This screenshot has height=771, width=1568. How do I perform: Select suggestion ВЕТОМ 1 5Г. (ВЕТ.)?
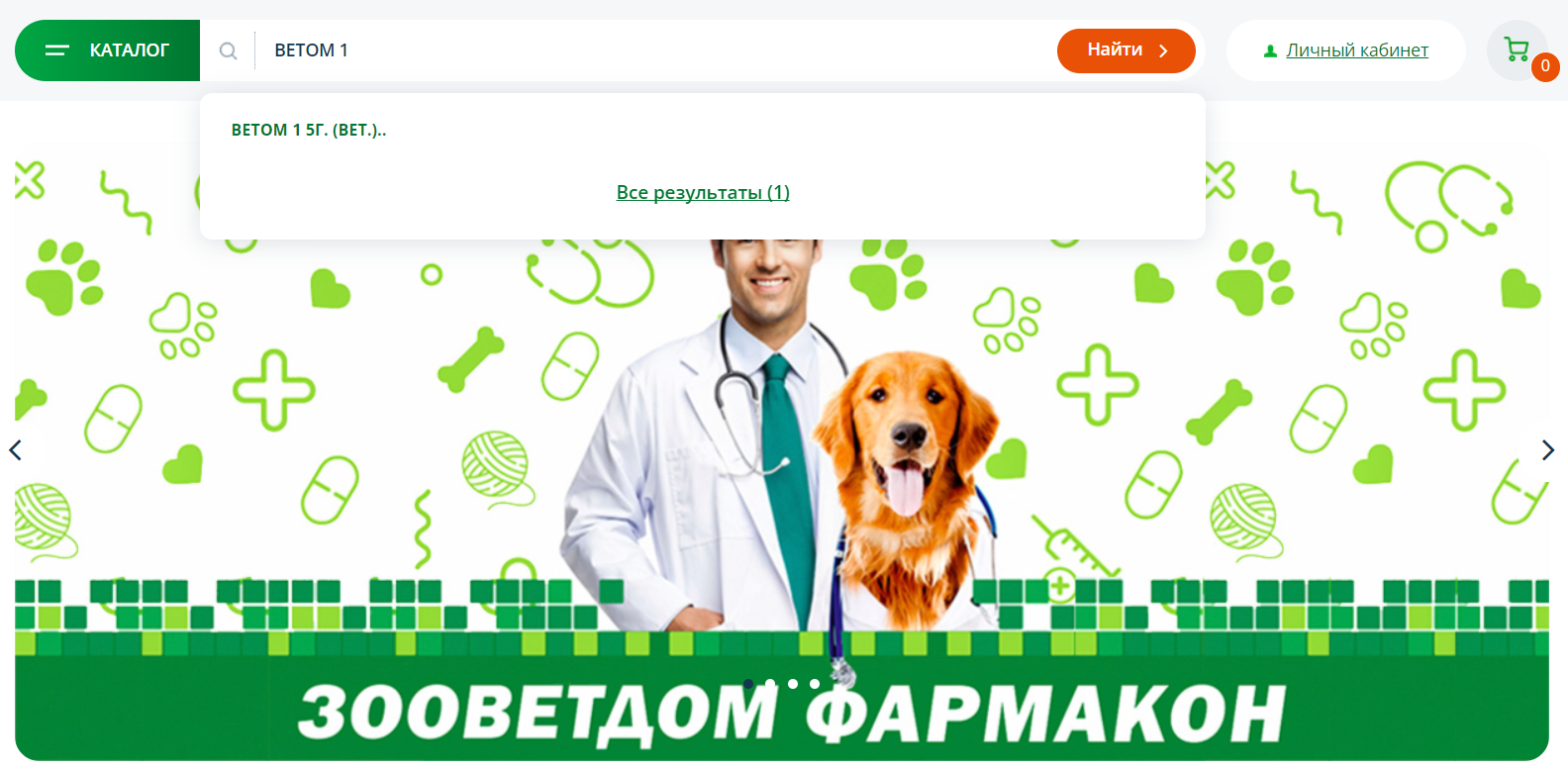coord(309,130)
